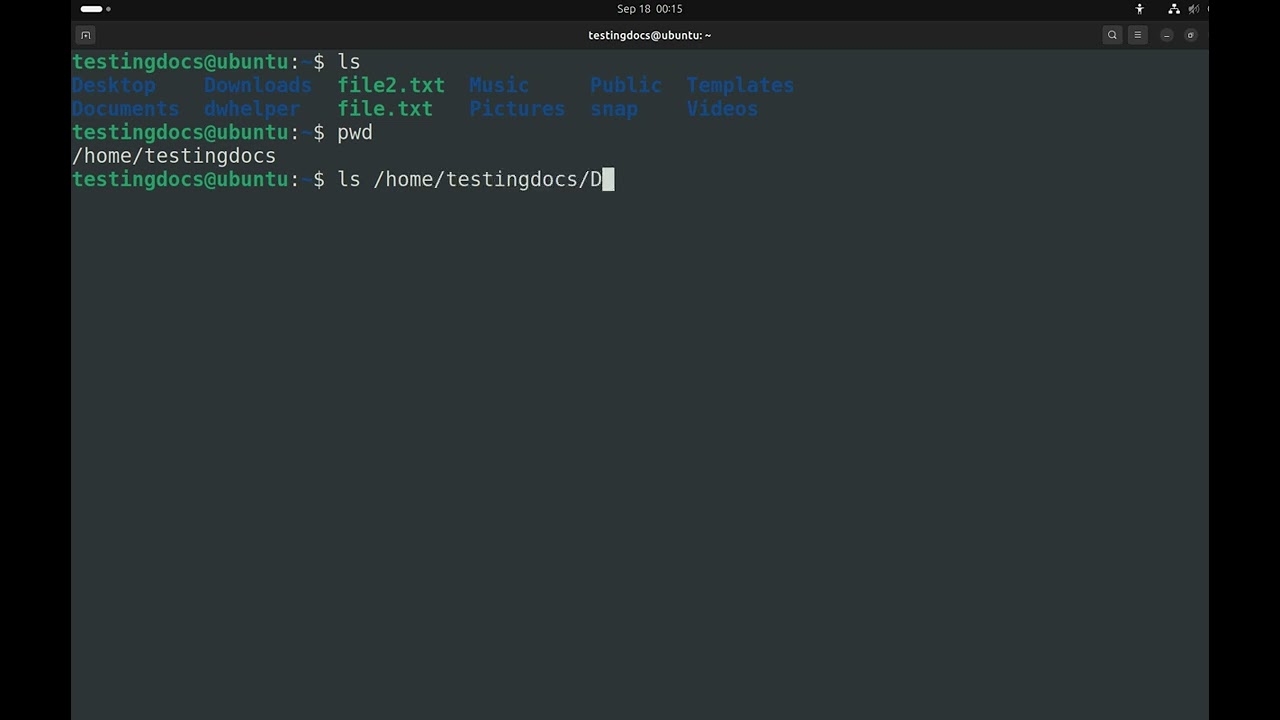Click the Desktop directory name
Viewport: 1280px width, 720px height.
(x=114, y=86)
